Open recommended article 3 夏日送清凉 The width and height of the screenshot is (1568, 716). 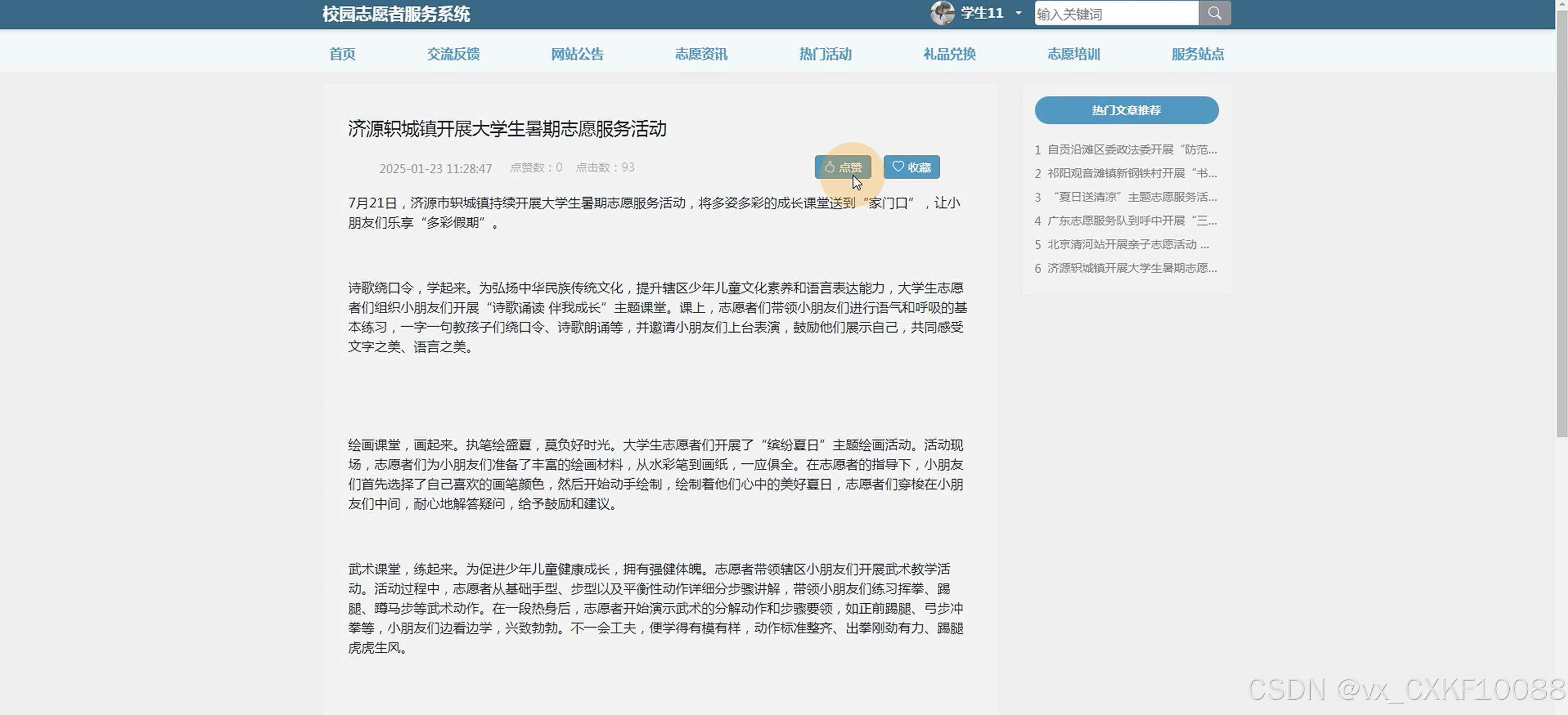click(1135, 197)
